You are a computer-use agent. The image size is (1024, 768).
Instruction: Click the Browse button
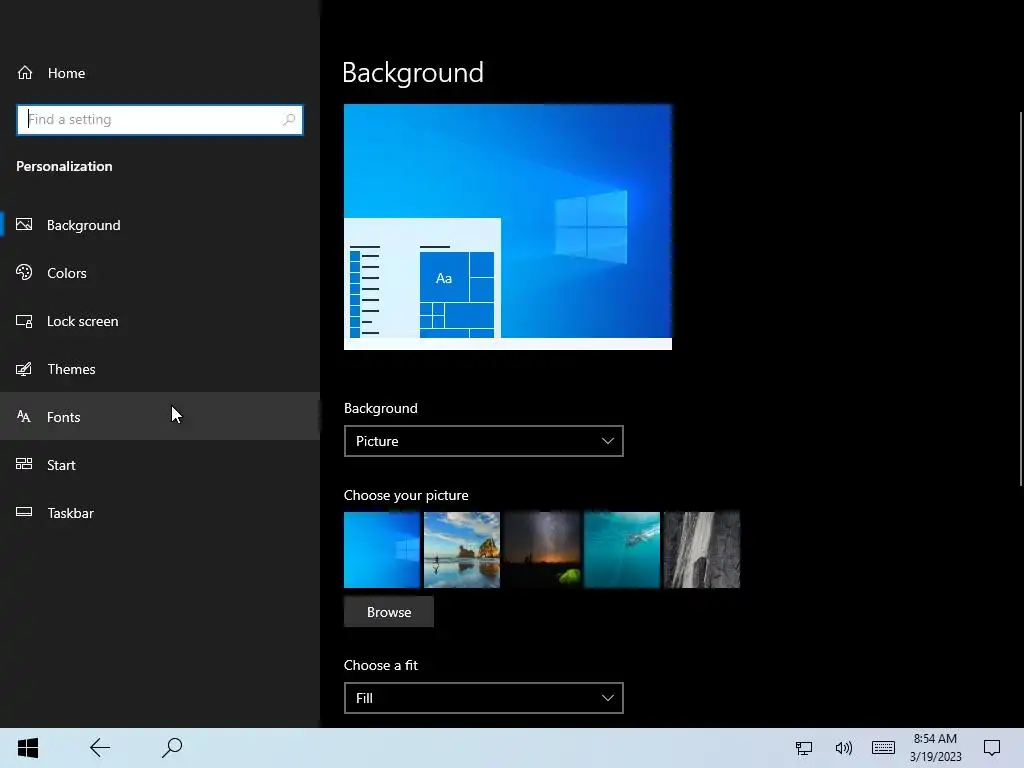[x=389, y=612]
